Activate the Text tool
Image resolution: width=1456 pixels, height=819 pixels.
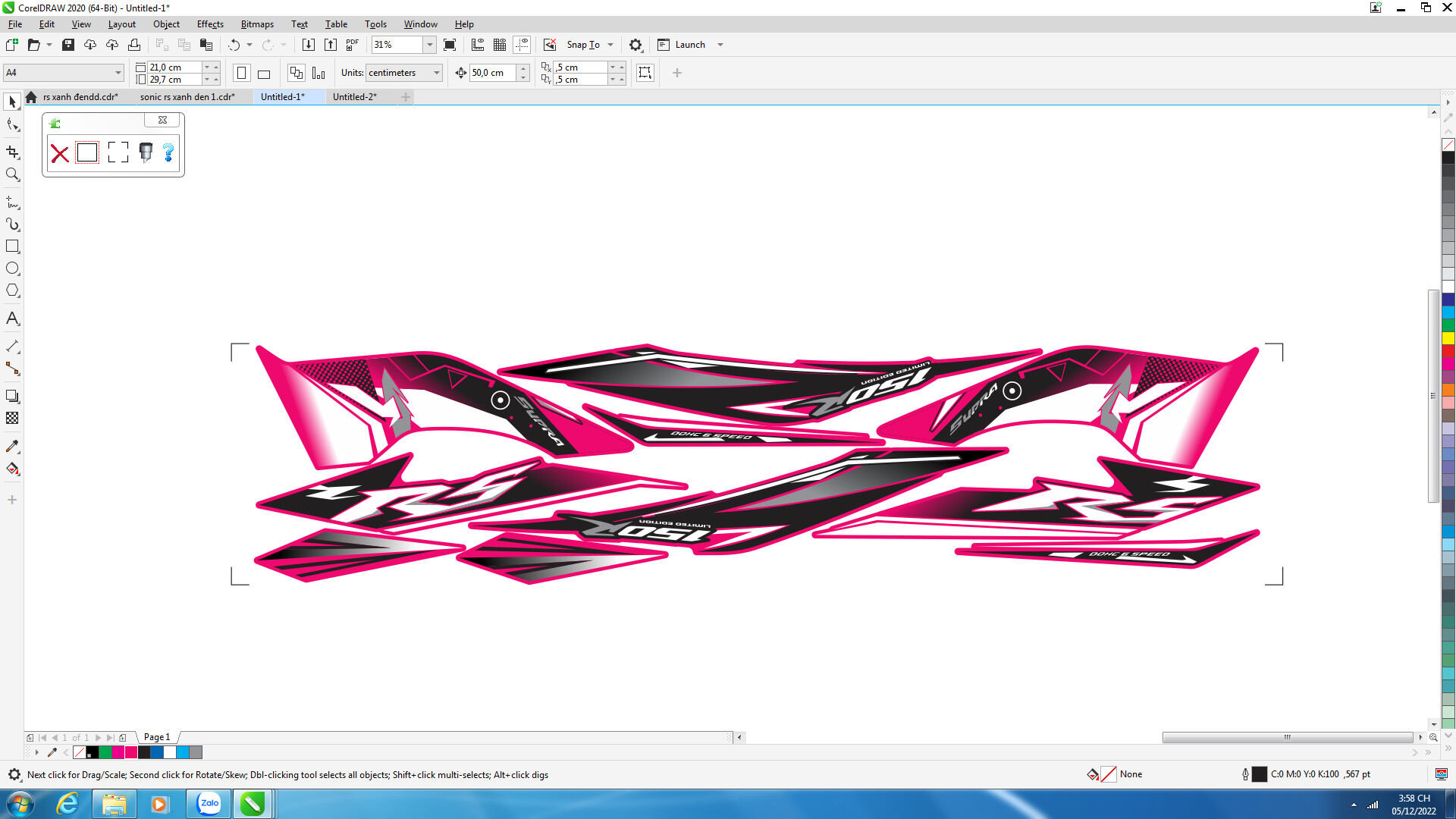tap(12, 318)
